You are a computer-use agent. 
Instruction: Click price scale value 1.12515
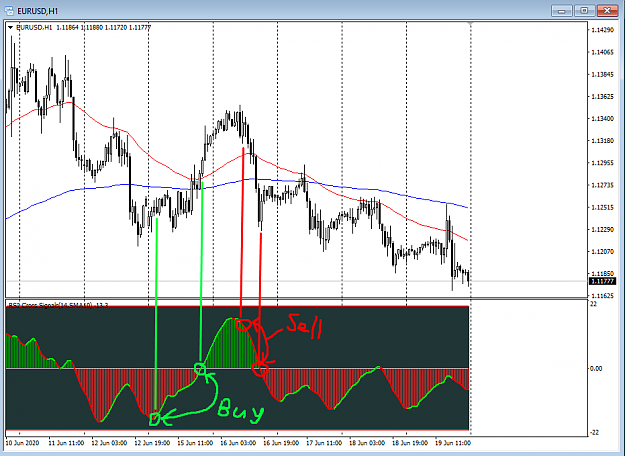click(x=603, y=208)
